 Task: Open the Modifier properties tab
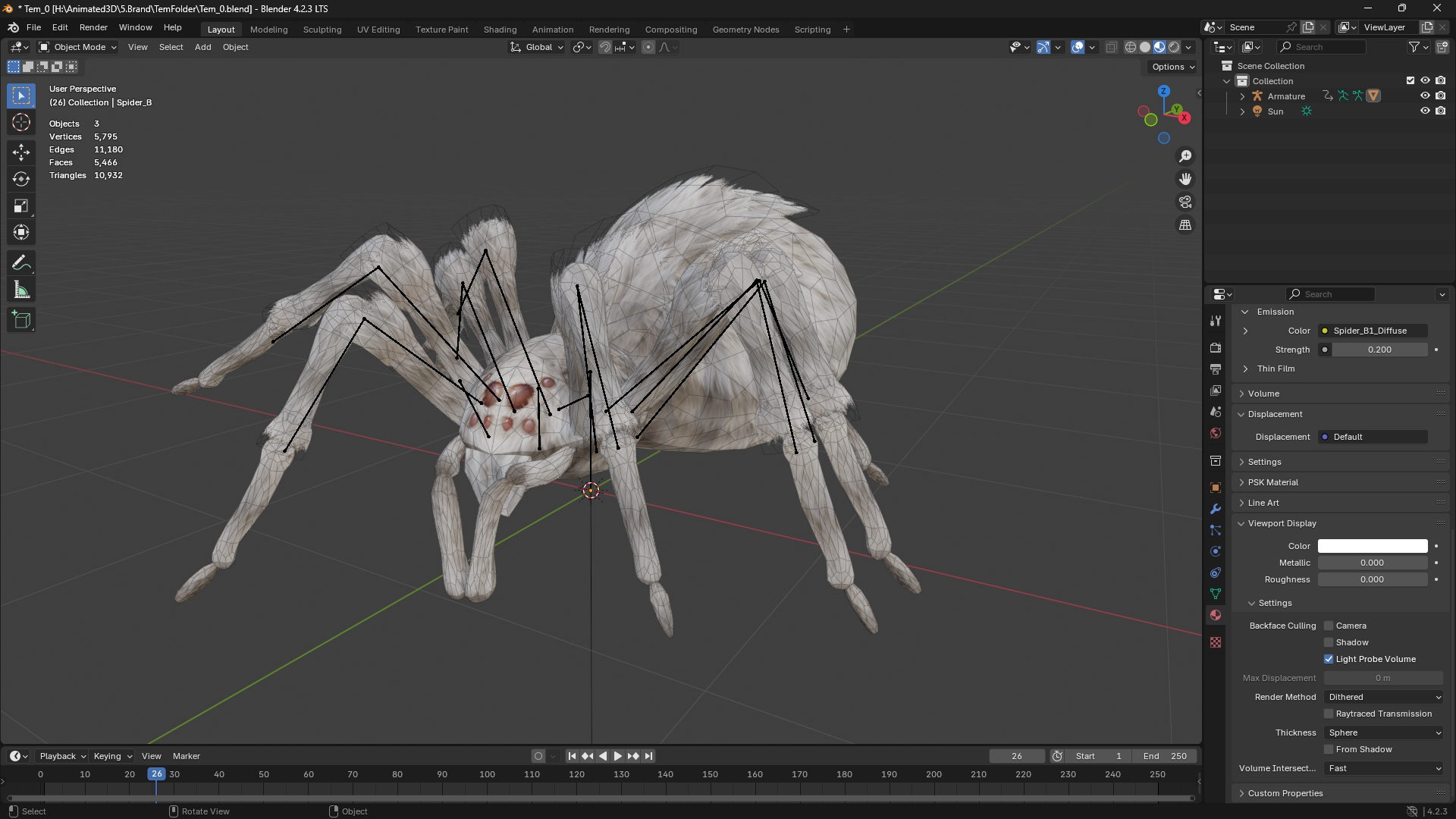(x=1216, y=509)
